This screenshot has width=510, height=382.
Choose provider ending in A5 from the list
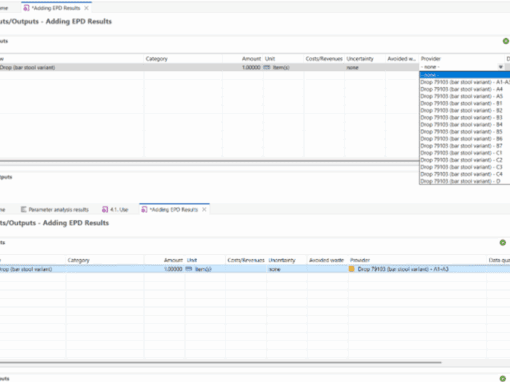tap(464, 96)
